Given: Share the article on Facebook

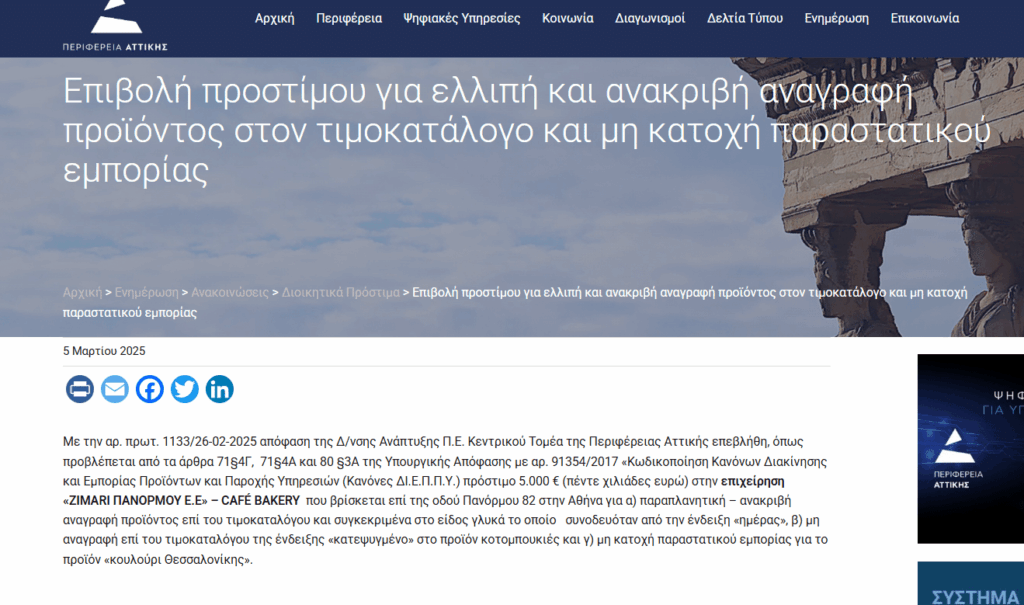Looking at the screenshot, I should [150, 389].
